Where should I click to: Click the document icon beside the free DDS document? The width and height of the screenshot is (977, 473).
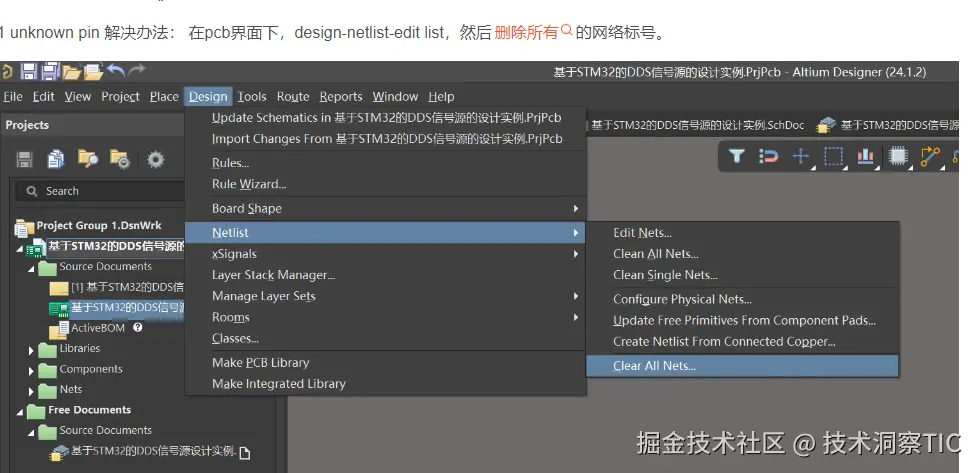[245, 453]
